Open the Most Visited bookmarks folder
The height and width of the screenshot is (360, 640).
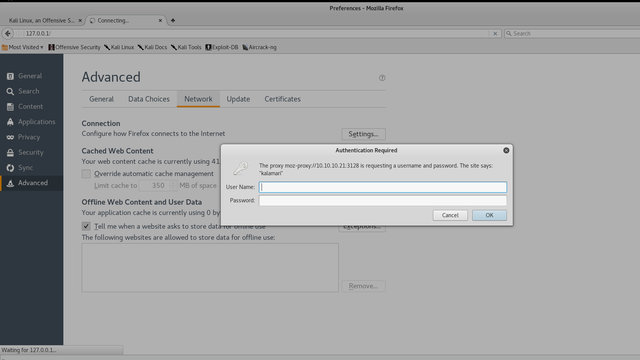[22, 47]
